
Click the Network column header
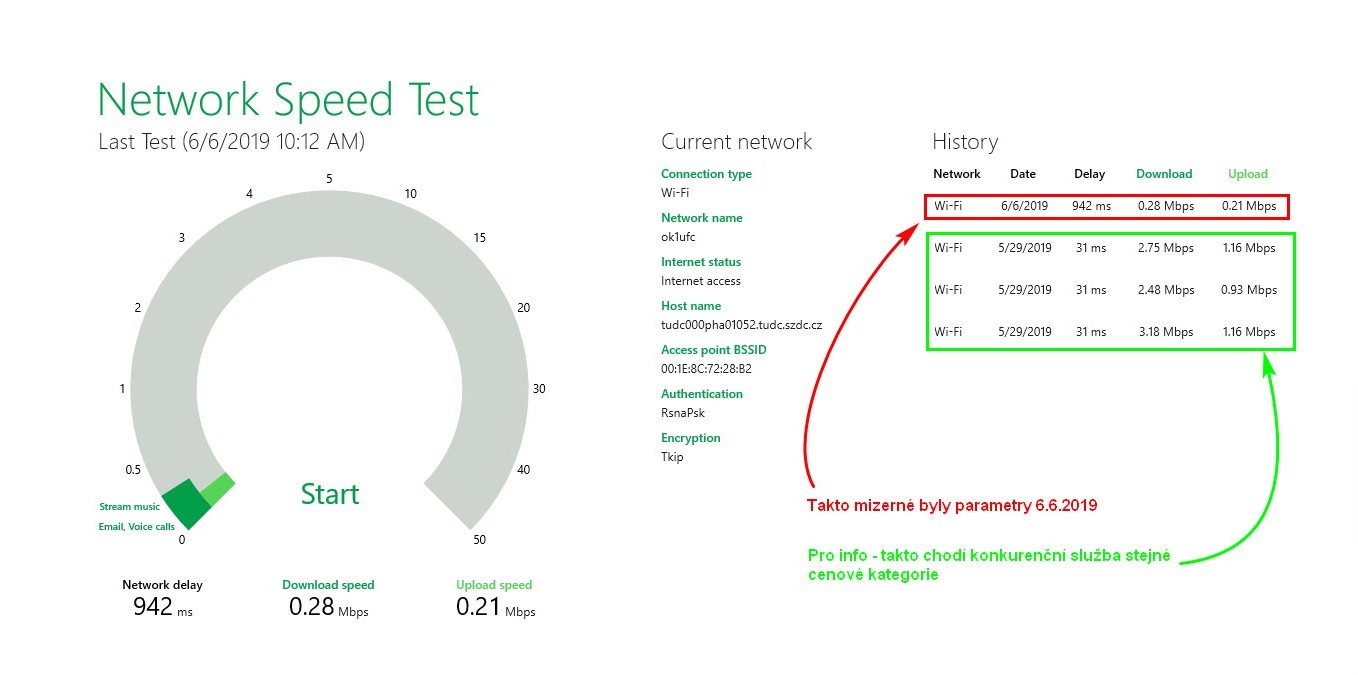click(x=956, y=174)
